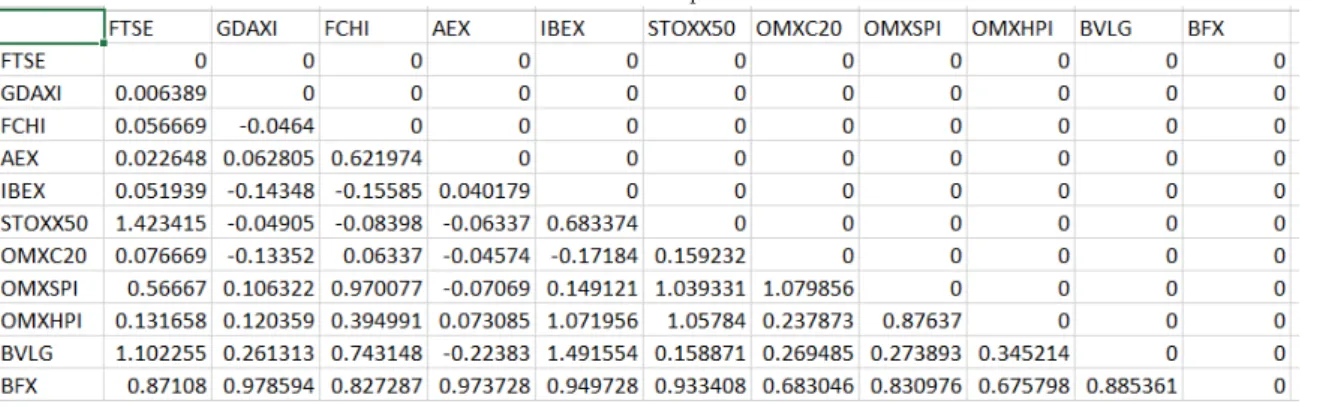Click cell with value 0.978594
The height and width of the screenshot is (407, 1326).
pos(266,385)
